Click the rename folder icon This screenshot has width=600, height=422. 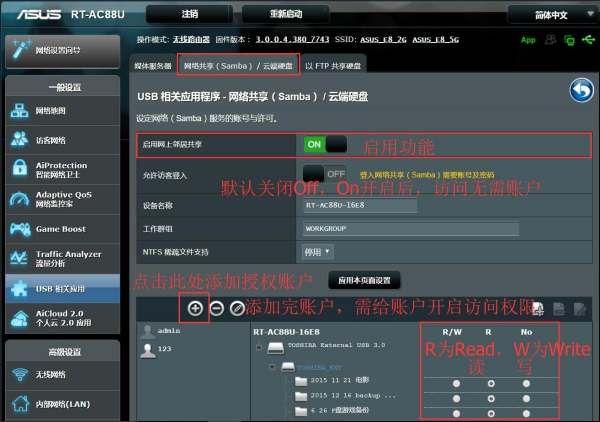point(579,309)
